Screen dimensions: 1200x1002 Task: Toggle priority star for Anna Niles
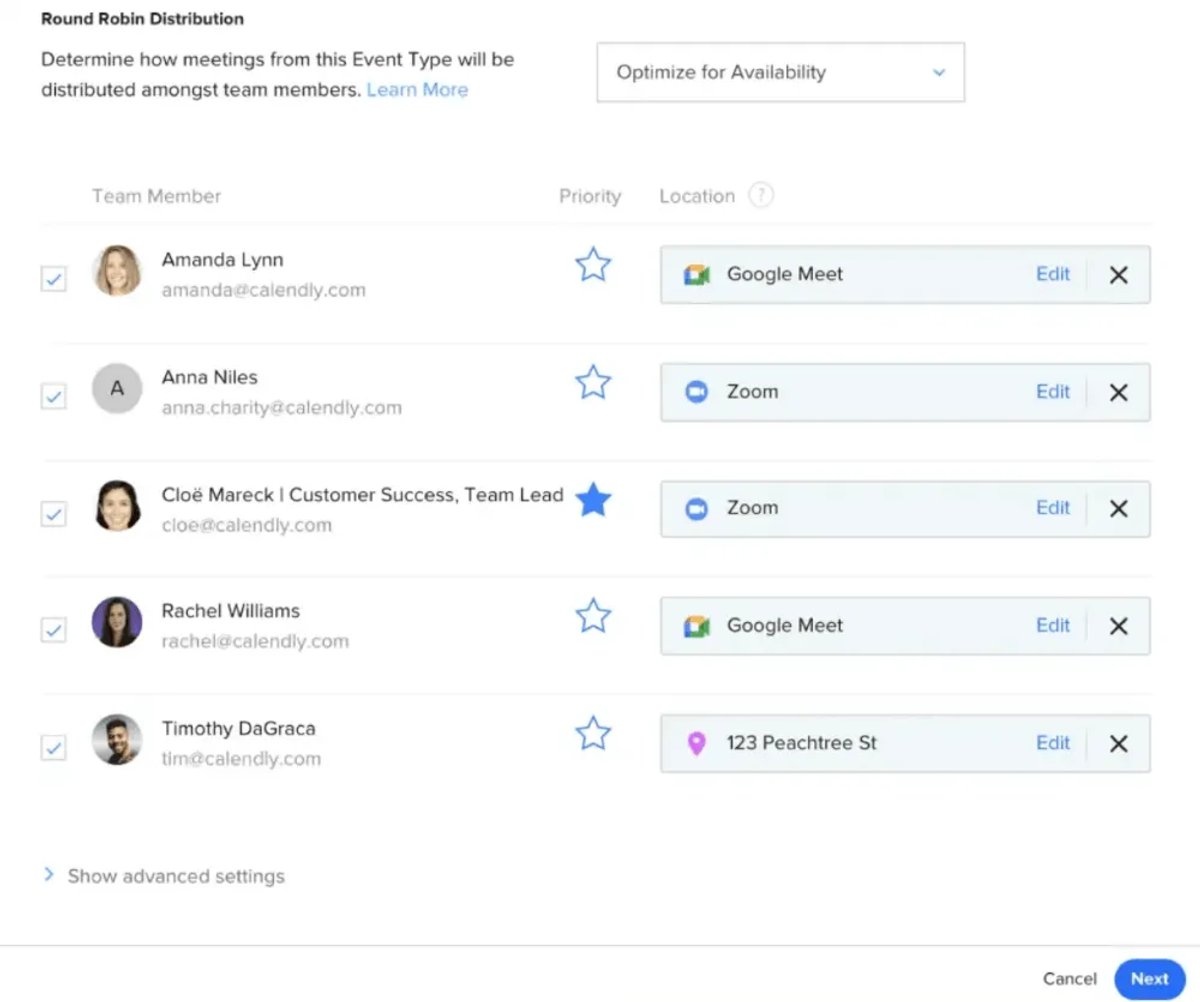(x=593, y=382)
